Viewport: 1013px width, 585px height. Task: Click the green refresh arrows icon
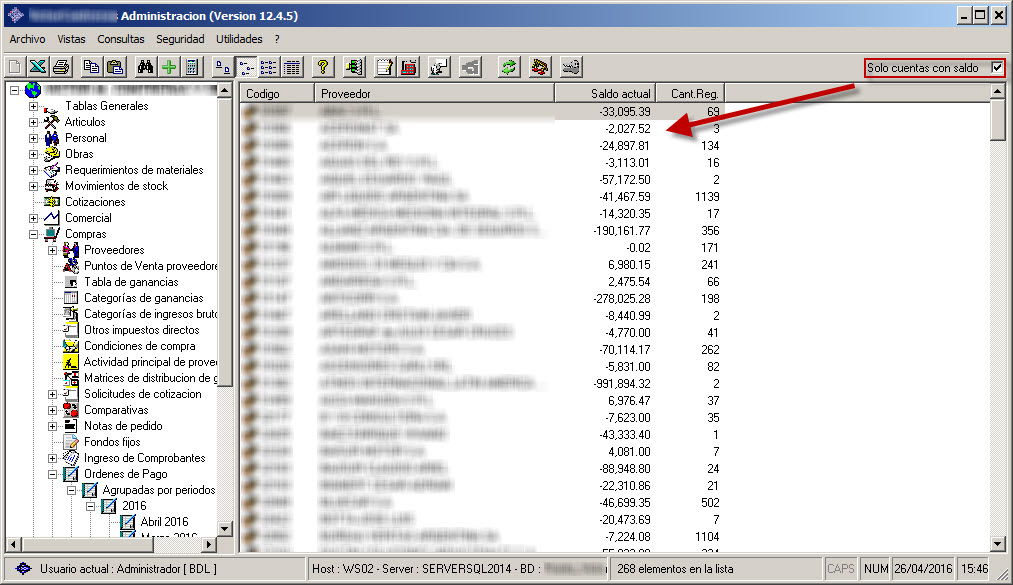click(509, 67)
